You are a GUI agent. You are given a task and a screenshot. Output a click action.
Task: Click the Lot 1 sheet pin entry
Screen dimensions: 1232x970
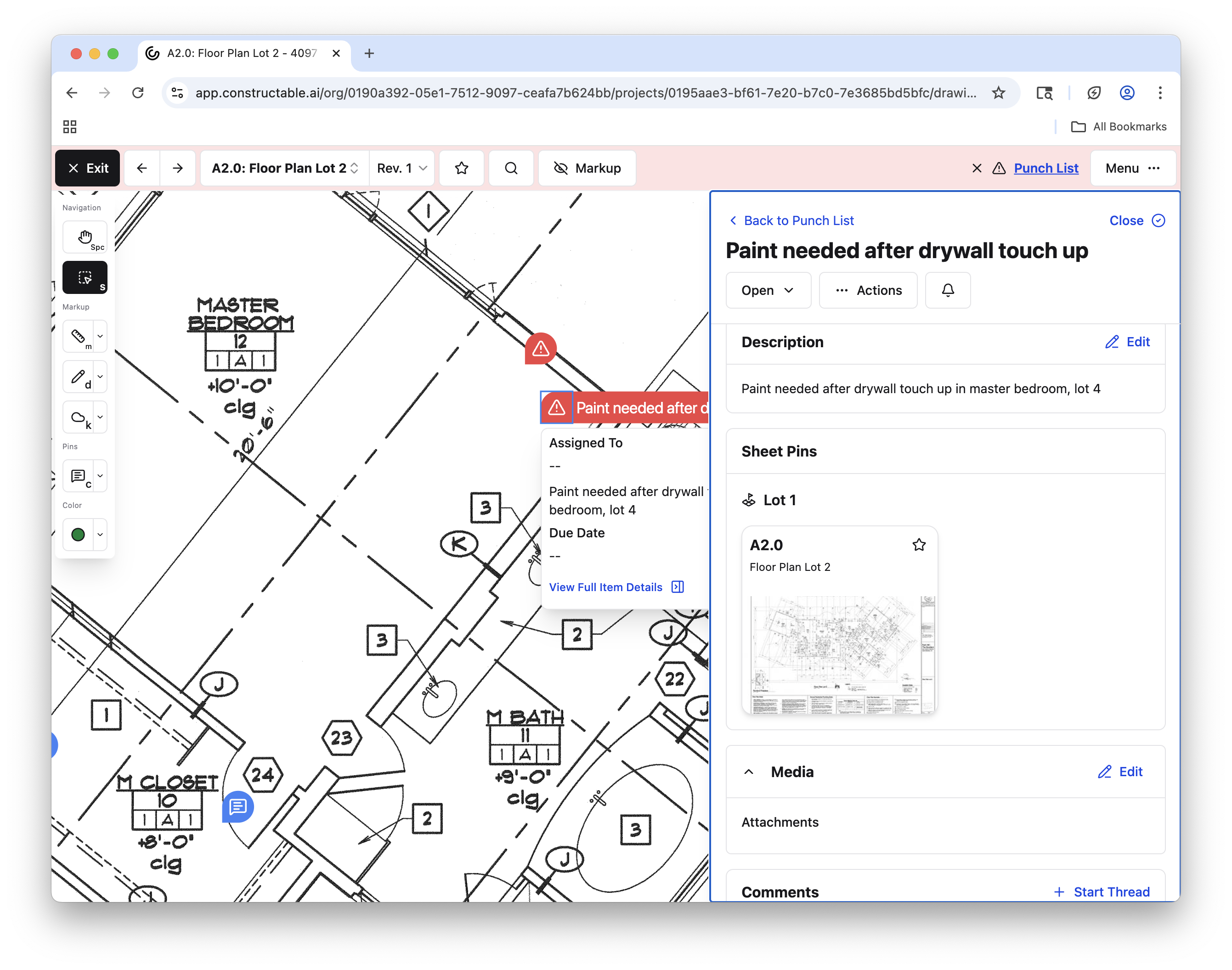click(769, 500)
